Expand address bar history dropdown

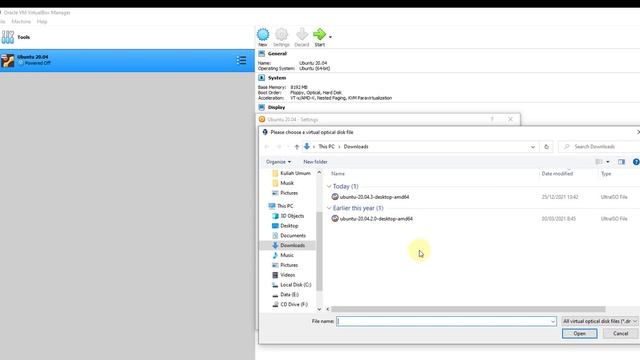click(533, 147)
